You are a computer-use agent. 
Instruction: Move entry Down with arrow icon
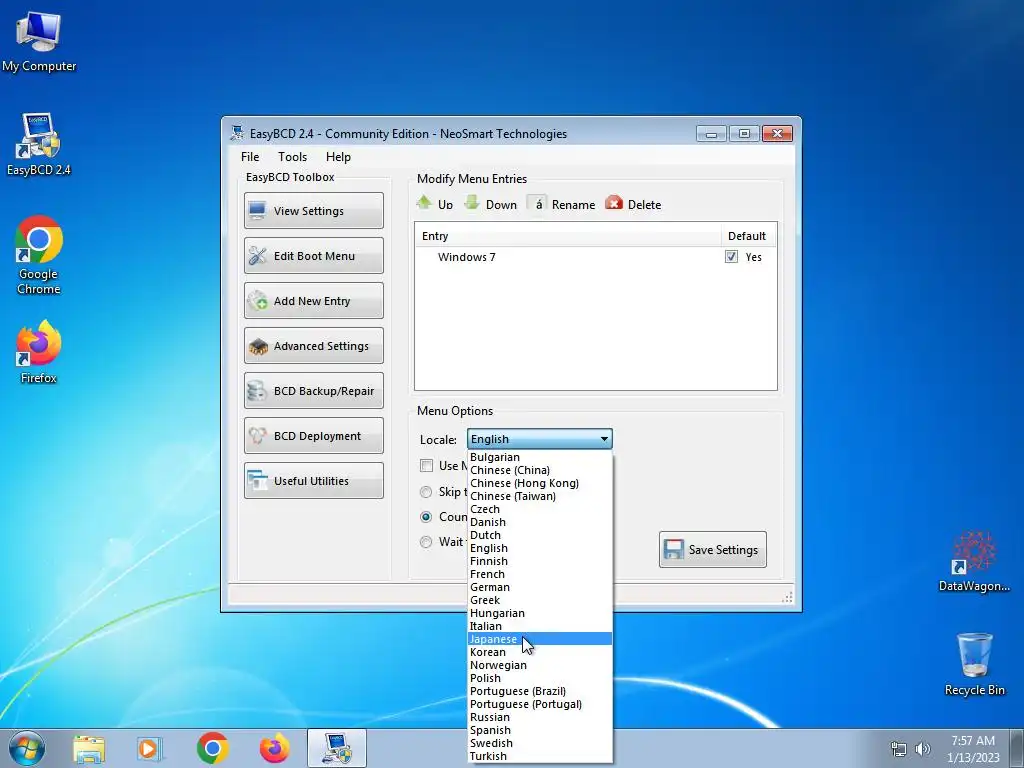click(x=472, y=202)
